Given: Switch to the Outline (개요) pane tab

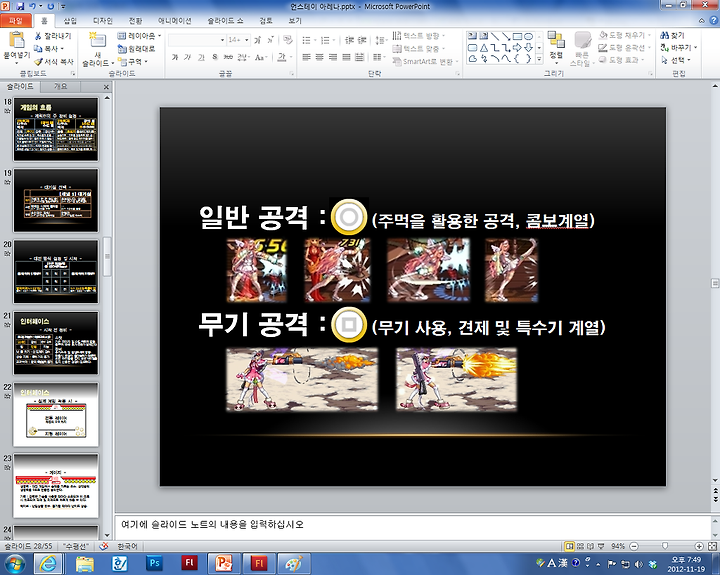Looking at the screenshot, I should (x=61, y=86).
